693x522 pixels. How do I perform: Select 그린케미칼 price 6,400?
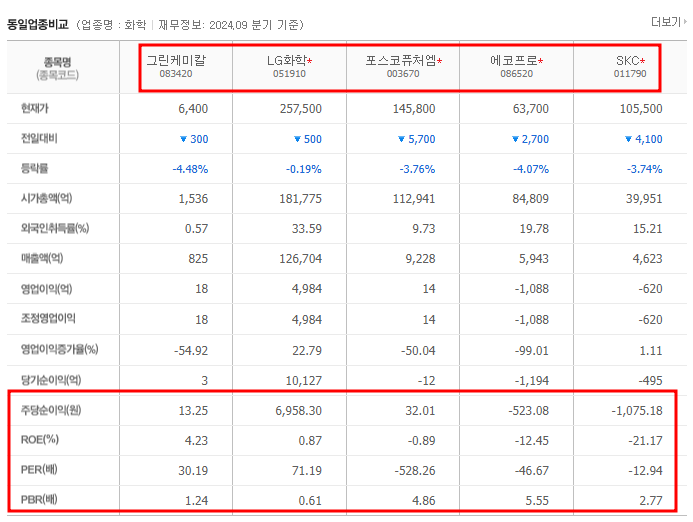(x=193, y=109)
